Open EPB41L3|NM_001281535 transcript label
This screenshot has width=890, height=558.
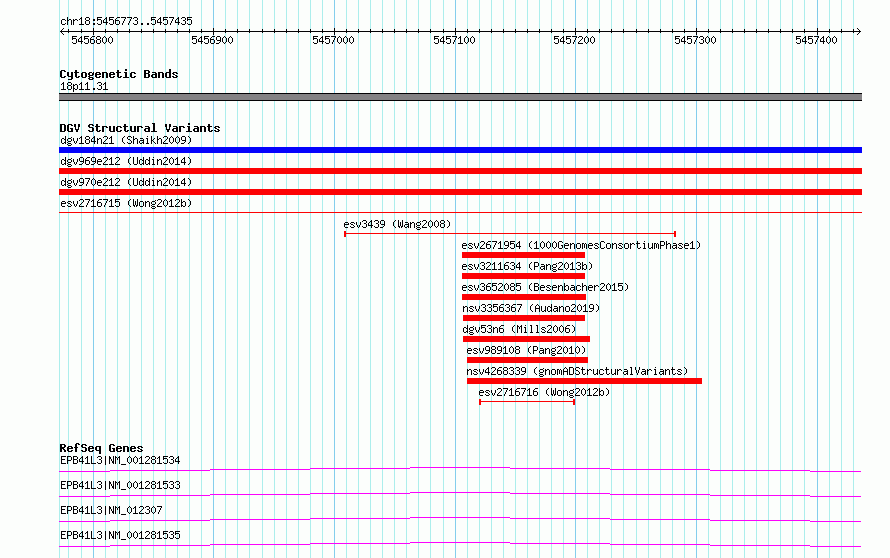click(120, 535)
